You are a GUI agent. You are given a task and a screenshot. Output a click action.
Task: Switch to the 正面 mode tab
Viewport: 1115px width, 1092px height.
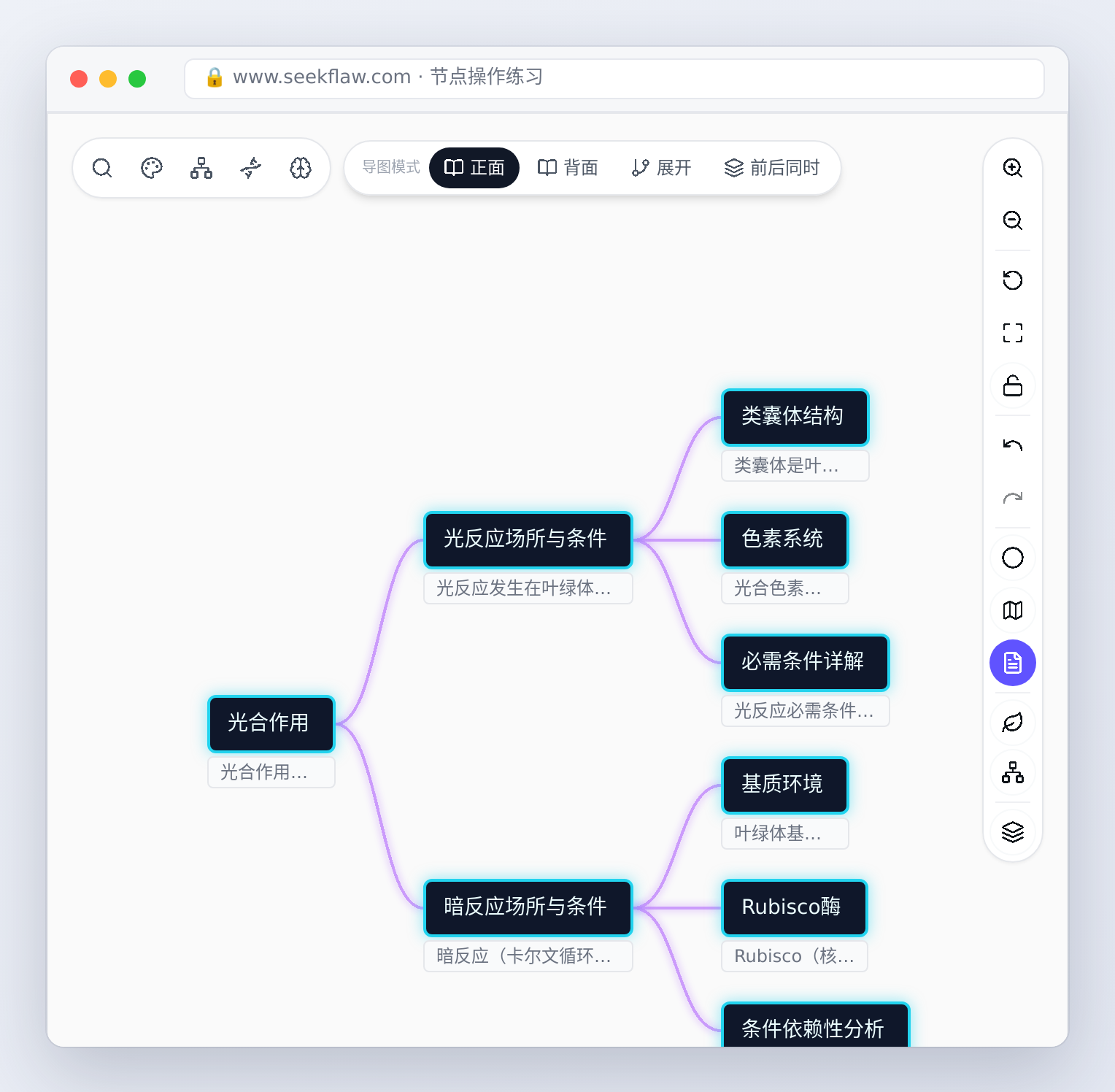(x=474, y=168)
